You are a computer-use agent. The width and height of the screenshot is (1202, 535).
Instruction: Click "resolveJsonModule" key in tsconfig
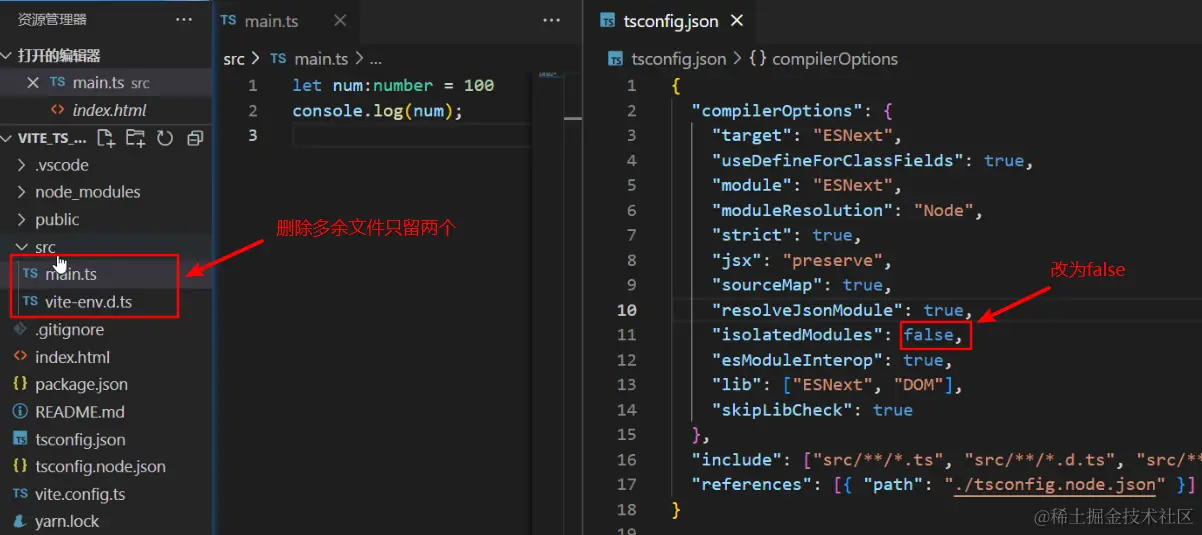(808, 310)
